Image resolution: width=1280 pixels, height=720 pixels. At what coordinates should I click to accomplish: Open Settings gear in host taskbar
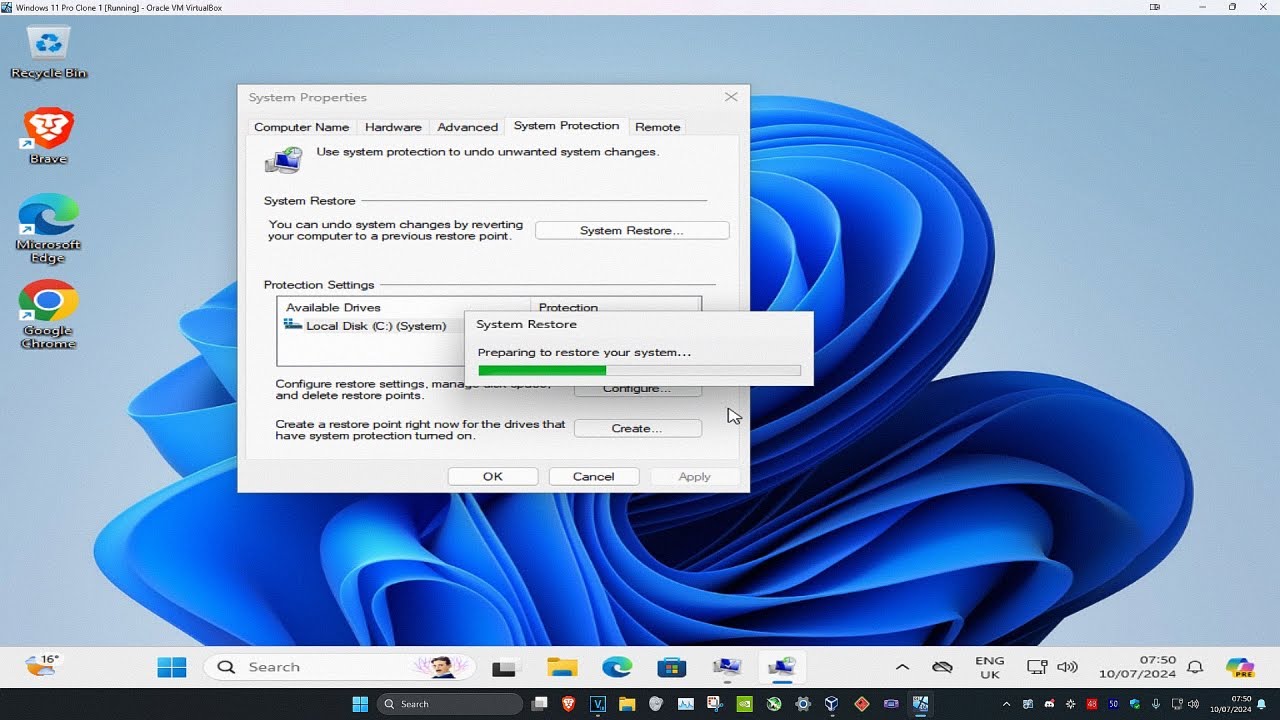(x=802, y=704)
